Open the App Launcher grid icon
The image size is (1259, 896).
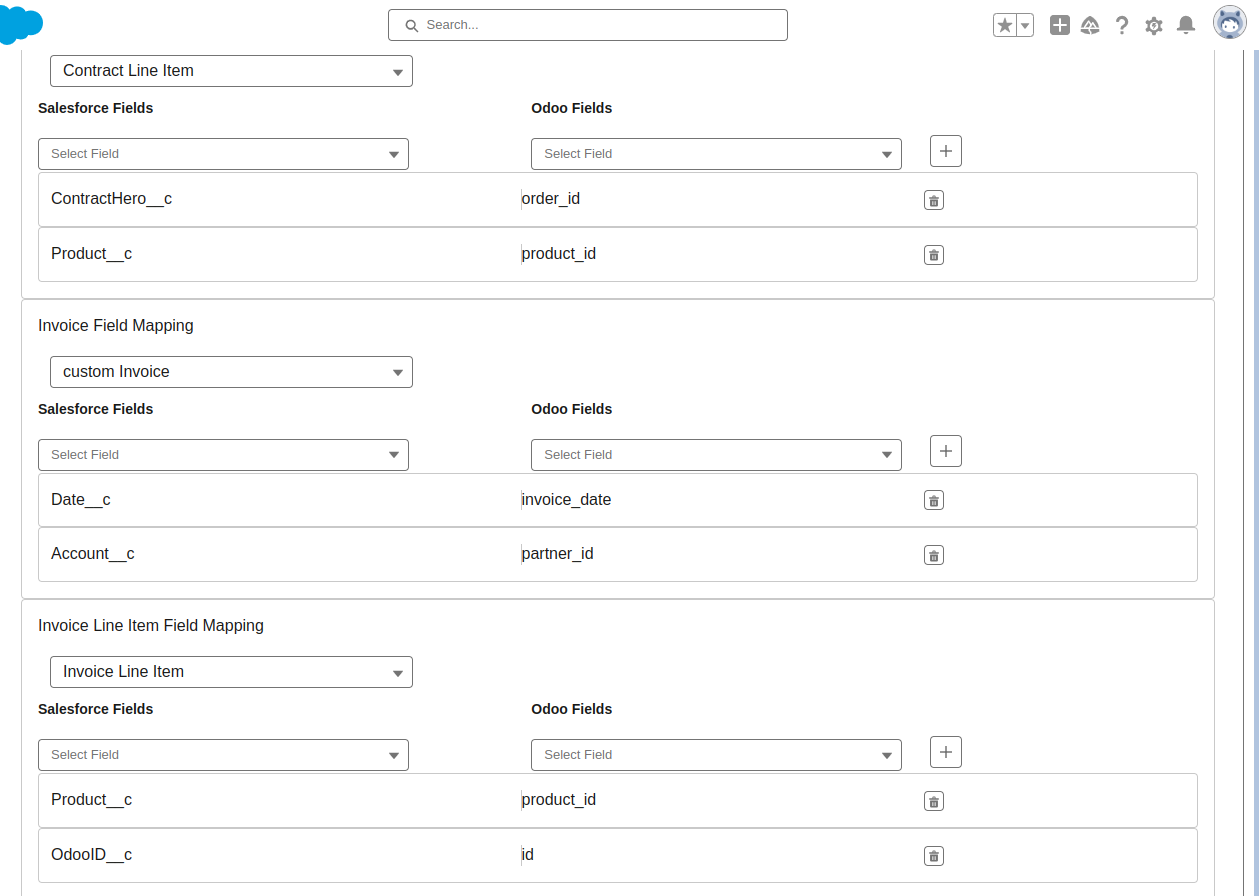click(x=1059, y=25)
